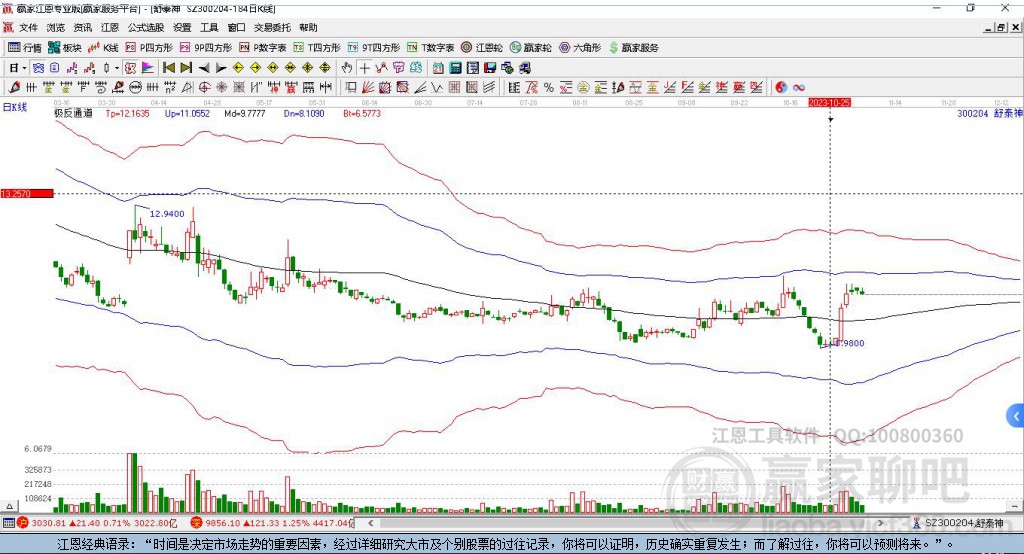Launch the 赢家轮 wheel tool
The image size is (1024, 554).
[x=530, y=48]
